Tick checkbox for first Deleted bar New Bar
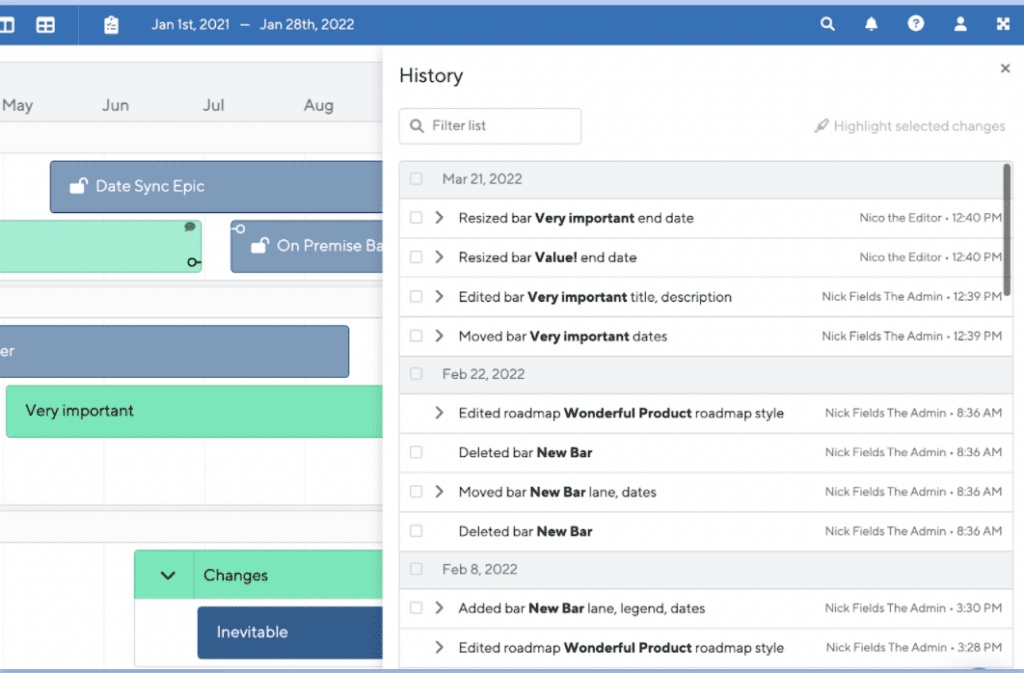The width and height of the screenshot is (1024, 673). [x=416, y=453]
